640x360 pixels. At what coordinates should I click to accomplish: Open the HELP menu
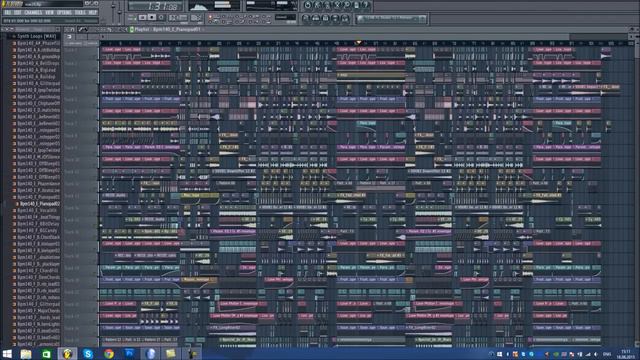click(93, 13)
